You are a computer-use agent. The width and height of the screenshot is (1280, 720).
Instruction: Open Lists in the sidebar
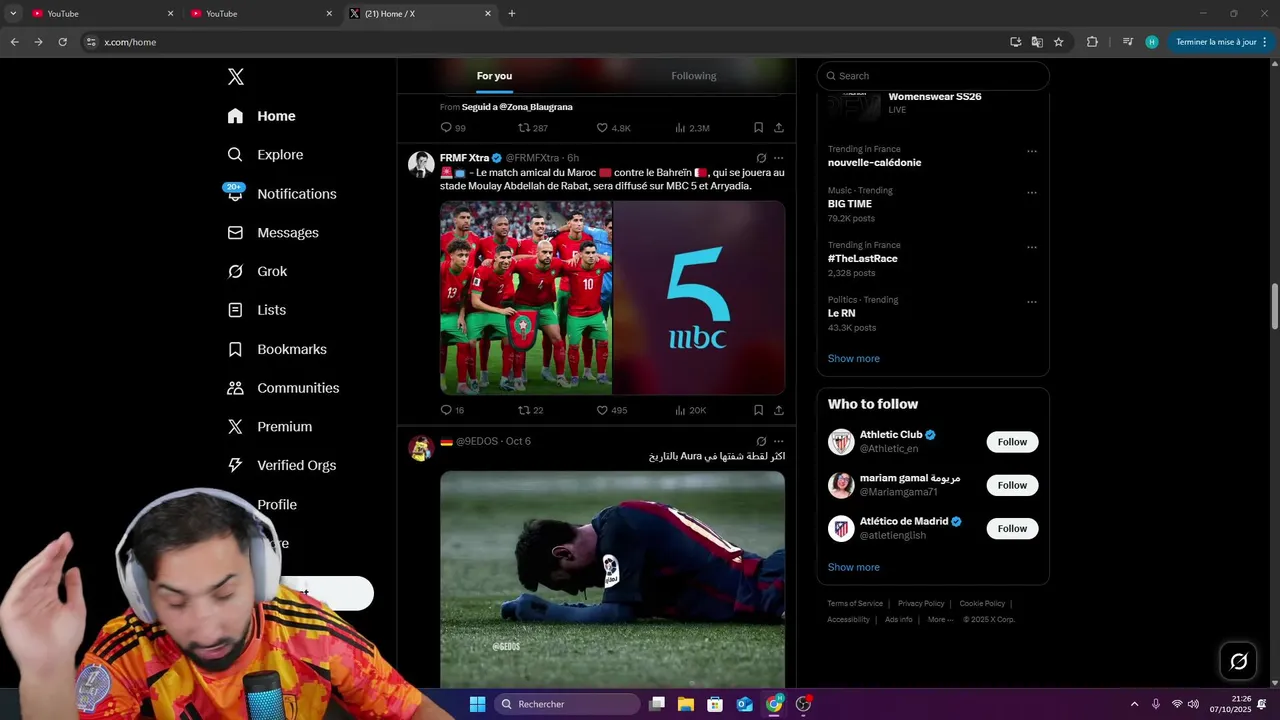pyautogui.click(x=256, y=310)
